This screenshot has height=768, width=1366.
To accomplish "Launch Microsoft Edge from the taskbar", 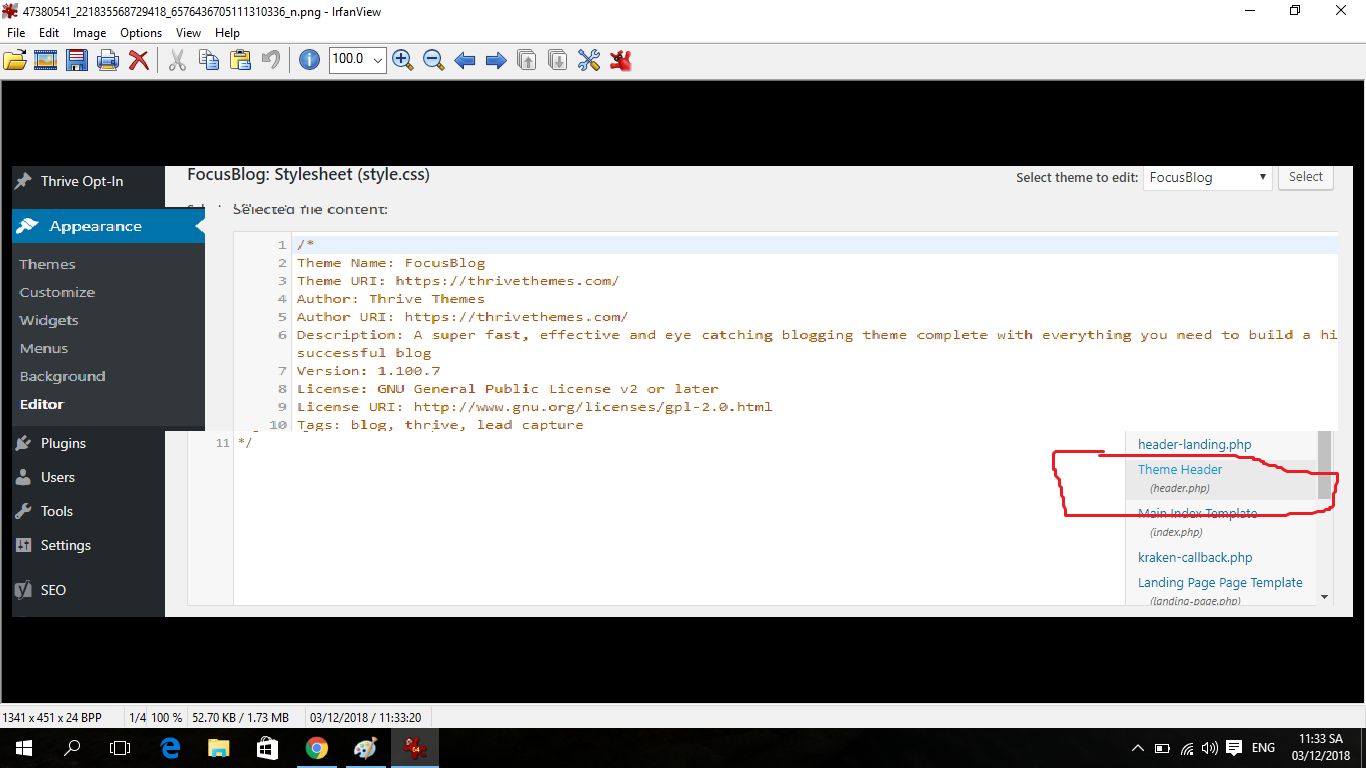I will tap(170, 748).
